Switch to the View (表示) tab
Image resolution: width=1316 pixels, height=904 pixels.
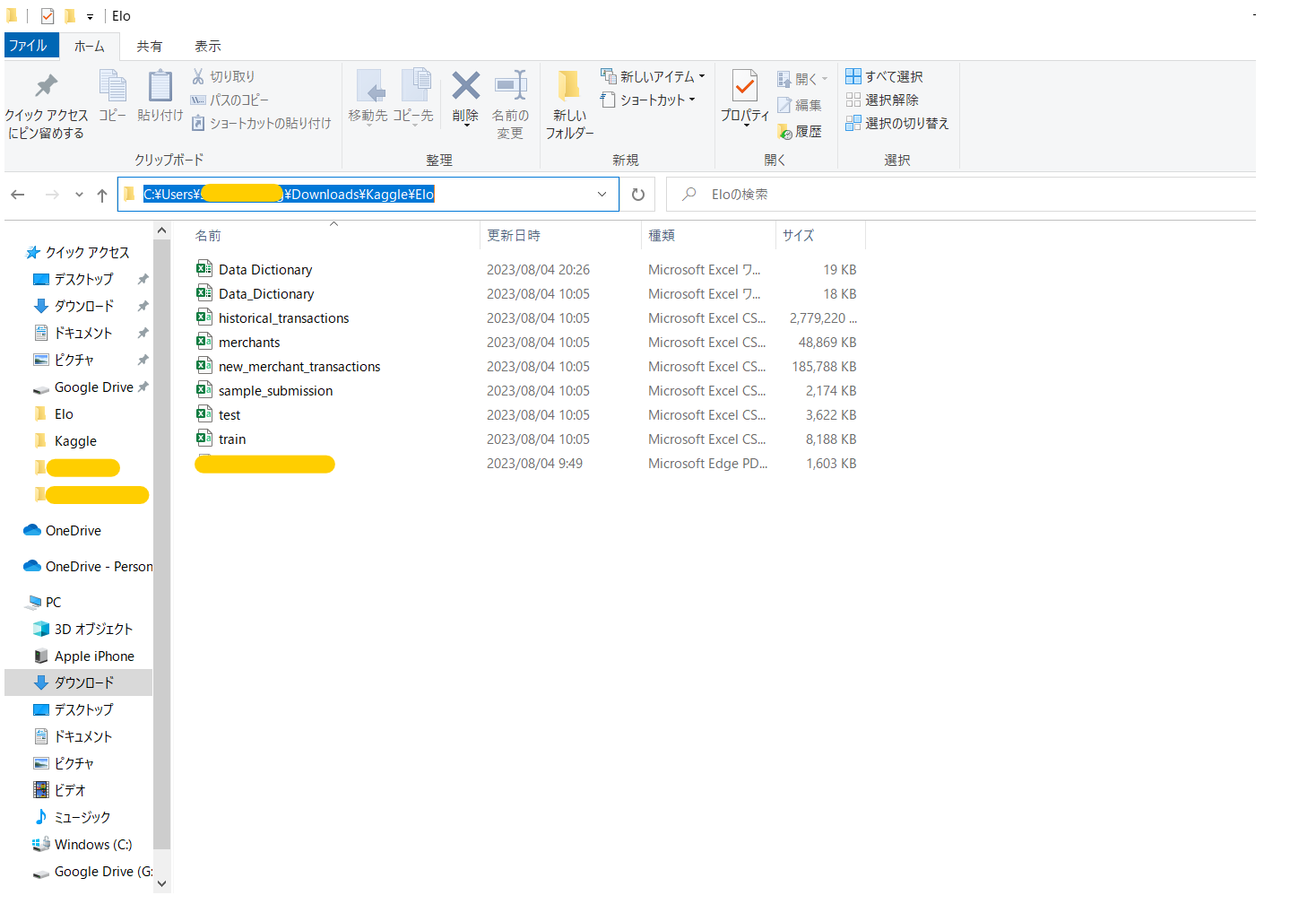coord(208,46)
